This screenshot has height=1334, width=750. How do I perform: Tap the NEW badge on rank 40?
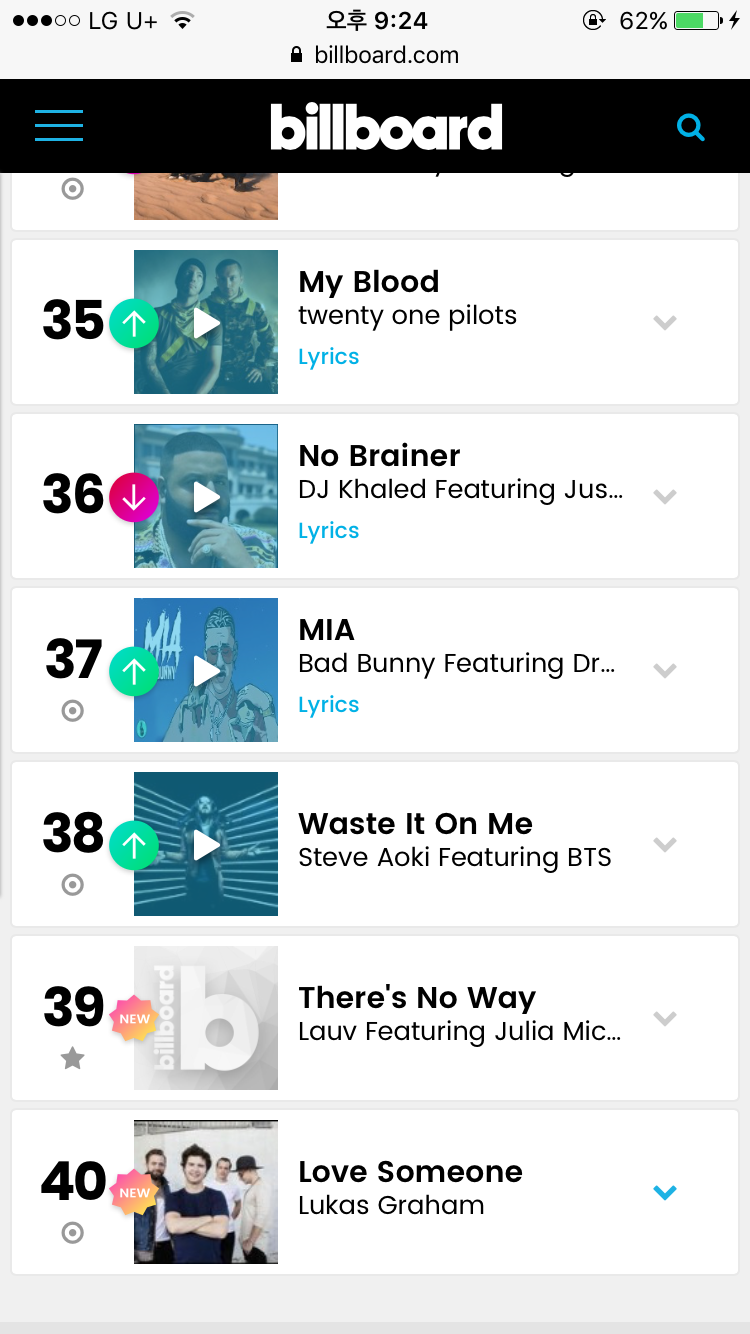(x=134, y=1192)
